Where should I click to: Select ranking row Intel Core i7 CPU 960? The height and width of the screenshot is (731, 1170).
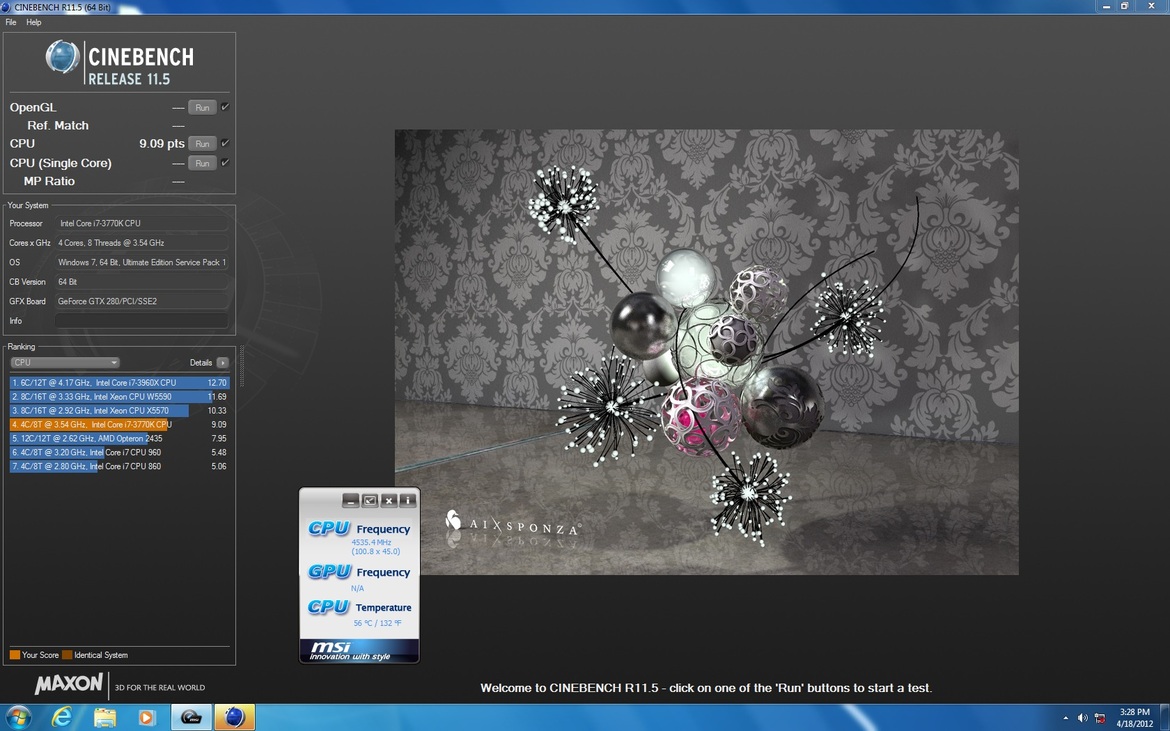(x=119, y=452)
